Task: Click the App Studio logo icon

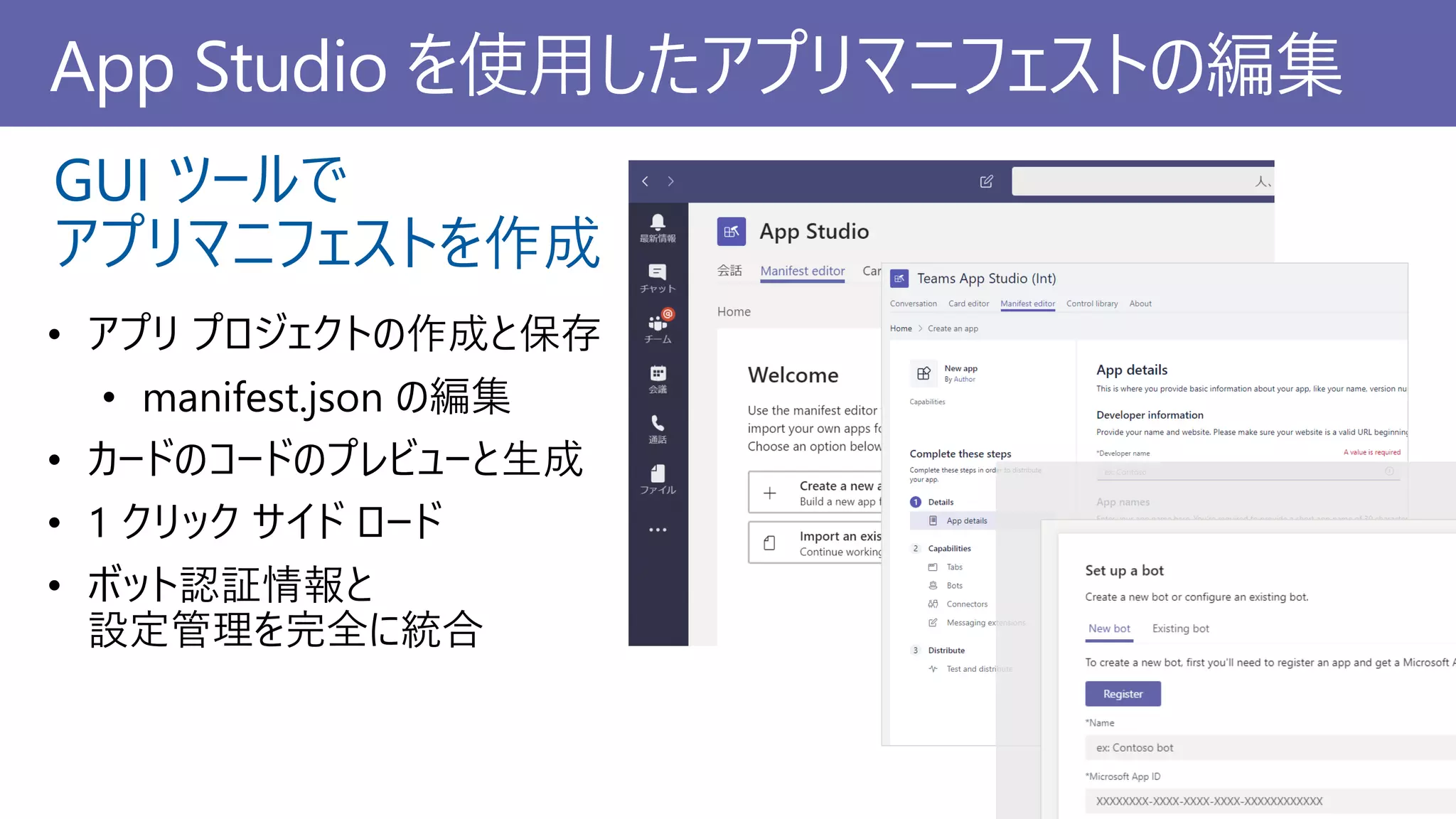Action: [731, 231]
